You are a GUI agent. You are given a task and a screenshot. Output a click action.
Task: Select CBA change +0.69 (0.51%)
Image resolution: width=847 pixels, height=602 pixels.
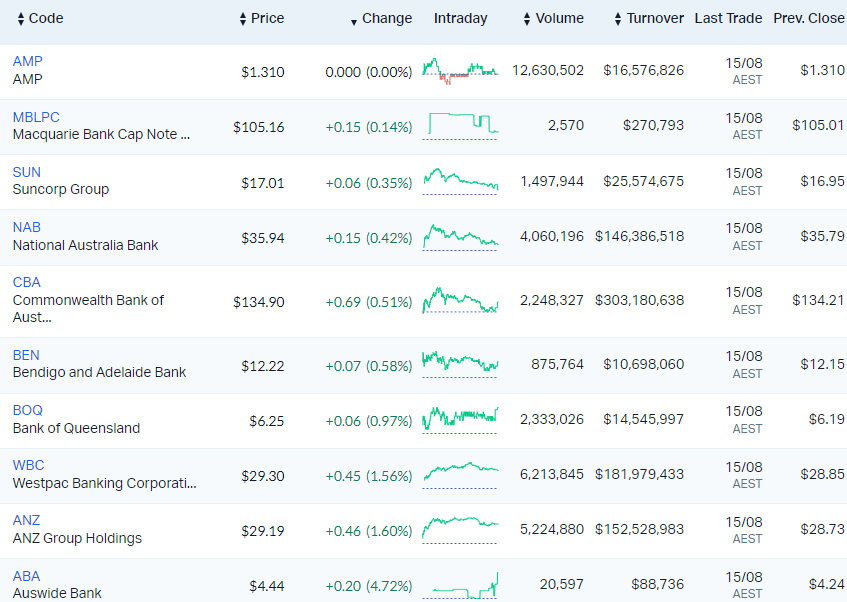tap(368, 302)
